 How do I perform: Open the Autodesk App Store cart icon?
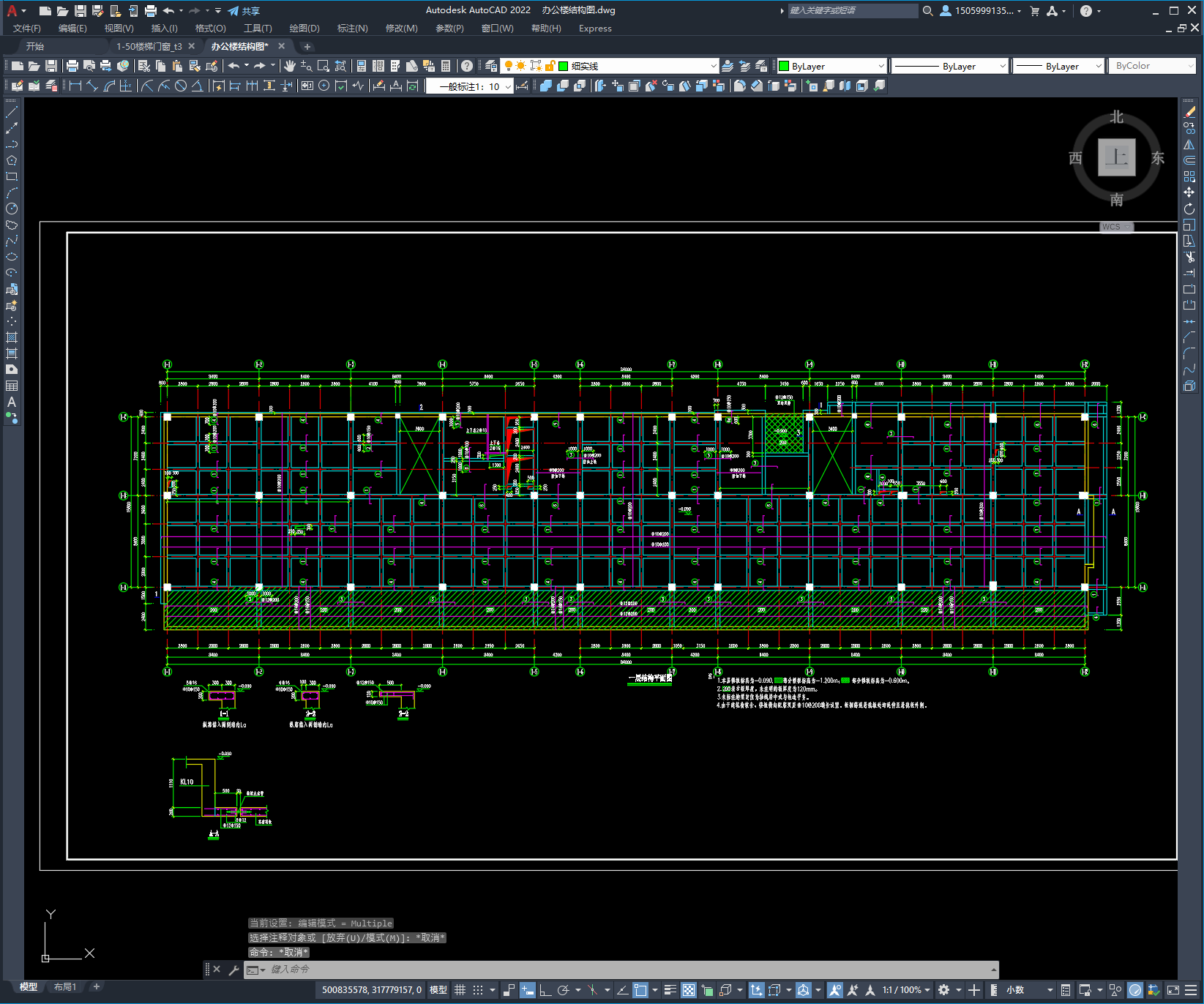1035,10
